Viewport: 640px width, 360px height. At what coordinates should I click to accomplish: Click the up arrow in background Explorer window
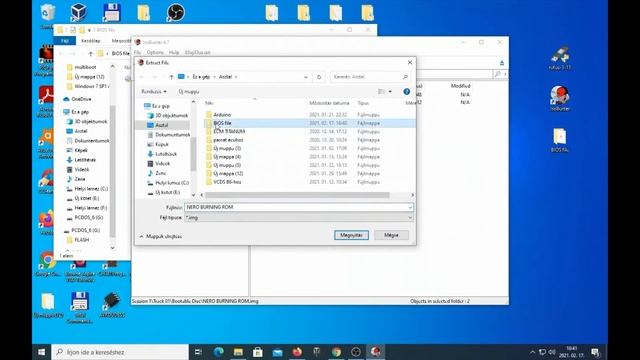(x=91, y=53)
